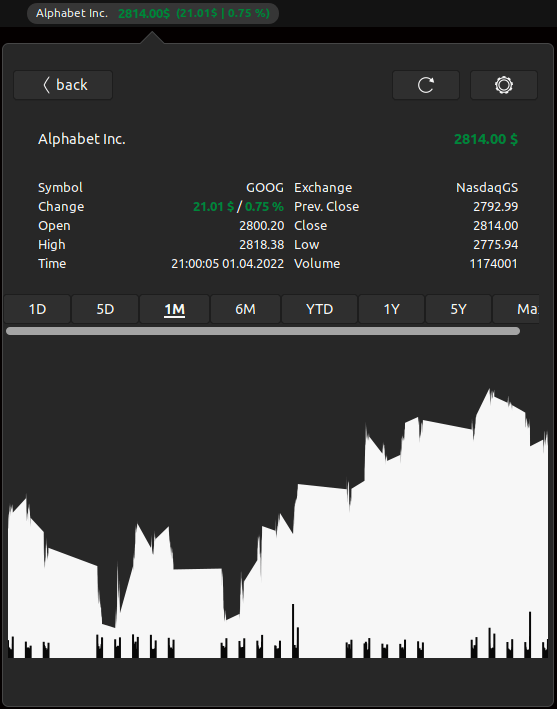Screen dimensions: 557x709
Task: Show the 1Y chart range
Action: [392, 309]
